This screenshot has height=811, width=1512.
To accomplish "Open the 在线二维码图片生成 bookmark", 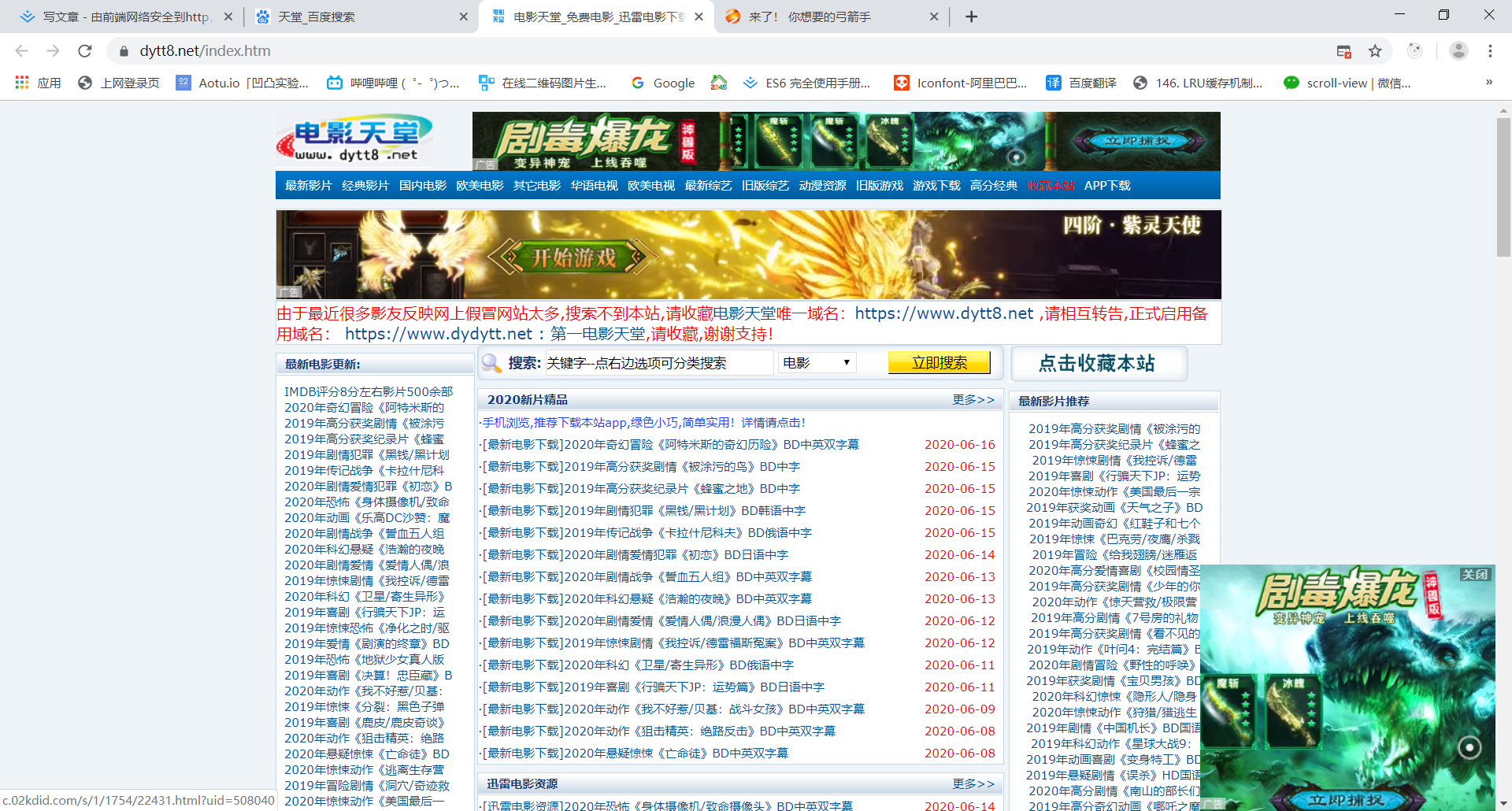I will click(543, 83).
